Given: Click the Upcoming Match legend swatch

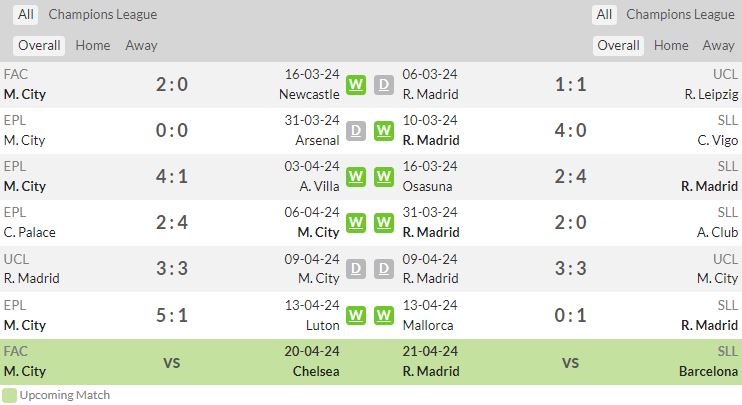Looking at the screenshot, I should pos(9,396).
